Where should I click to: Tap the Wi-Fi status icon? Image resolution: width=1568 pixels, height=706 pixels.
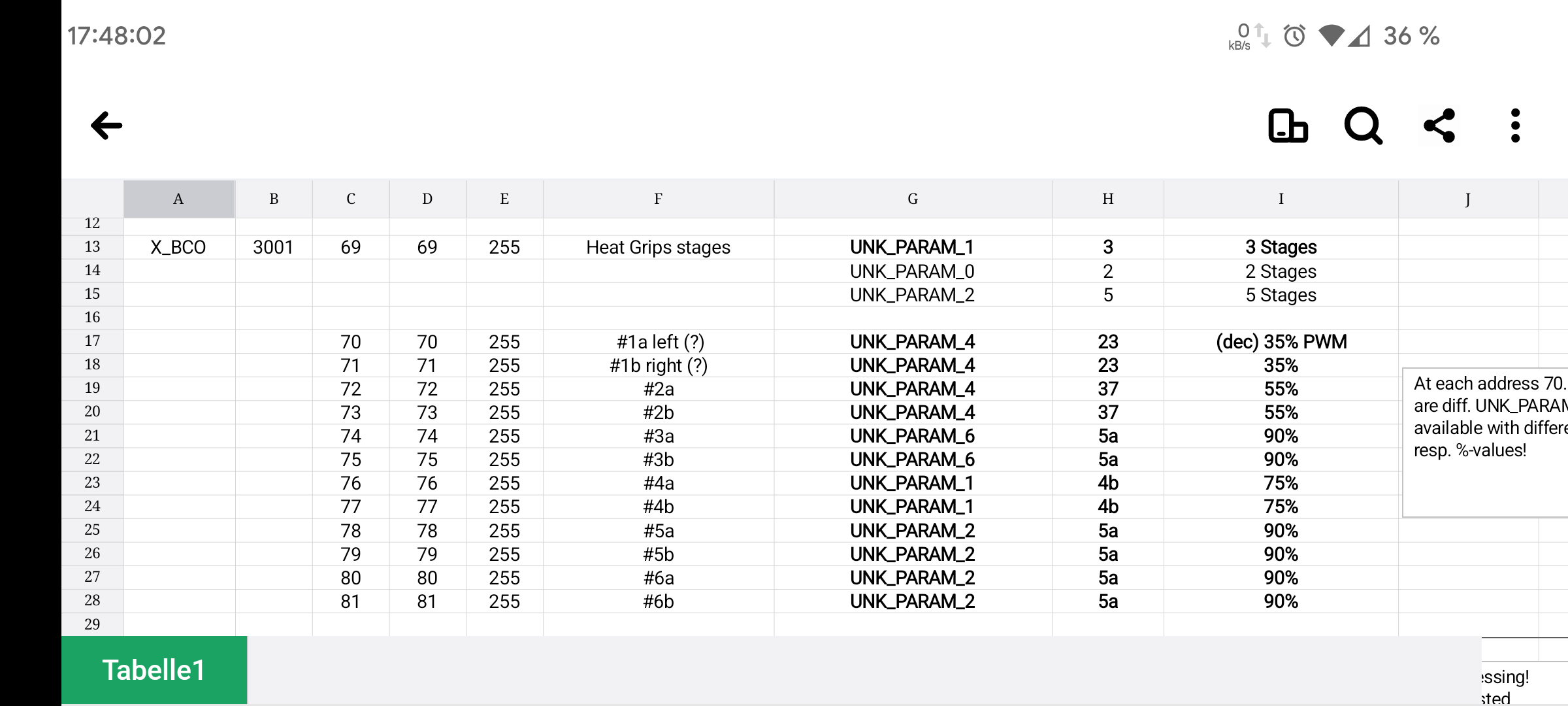(1331, 36)
